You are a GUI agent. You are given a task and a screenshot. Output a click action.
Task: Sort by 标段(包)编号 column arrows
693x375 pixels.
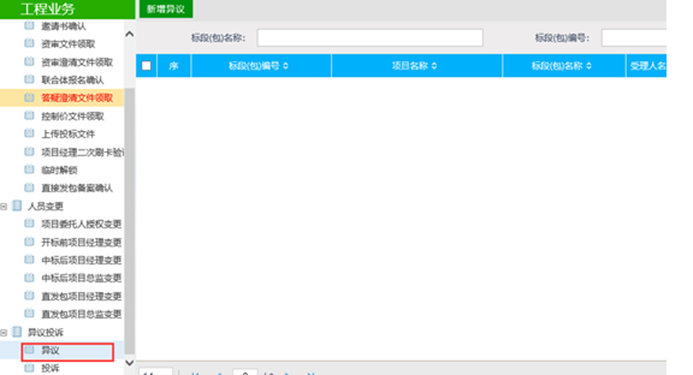coord(286,66)
